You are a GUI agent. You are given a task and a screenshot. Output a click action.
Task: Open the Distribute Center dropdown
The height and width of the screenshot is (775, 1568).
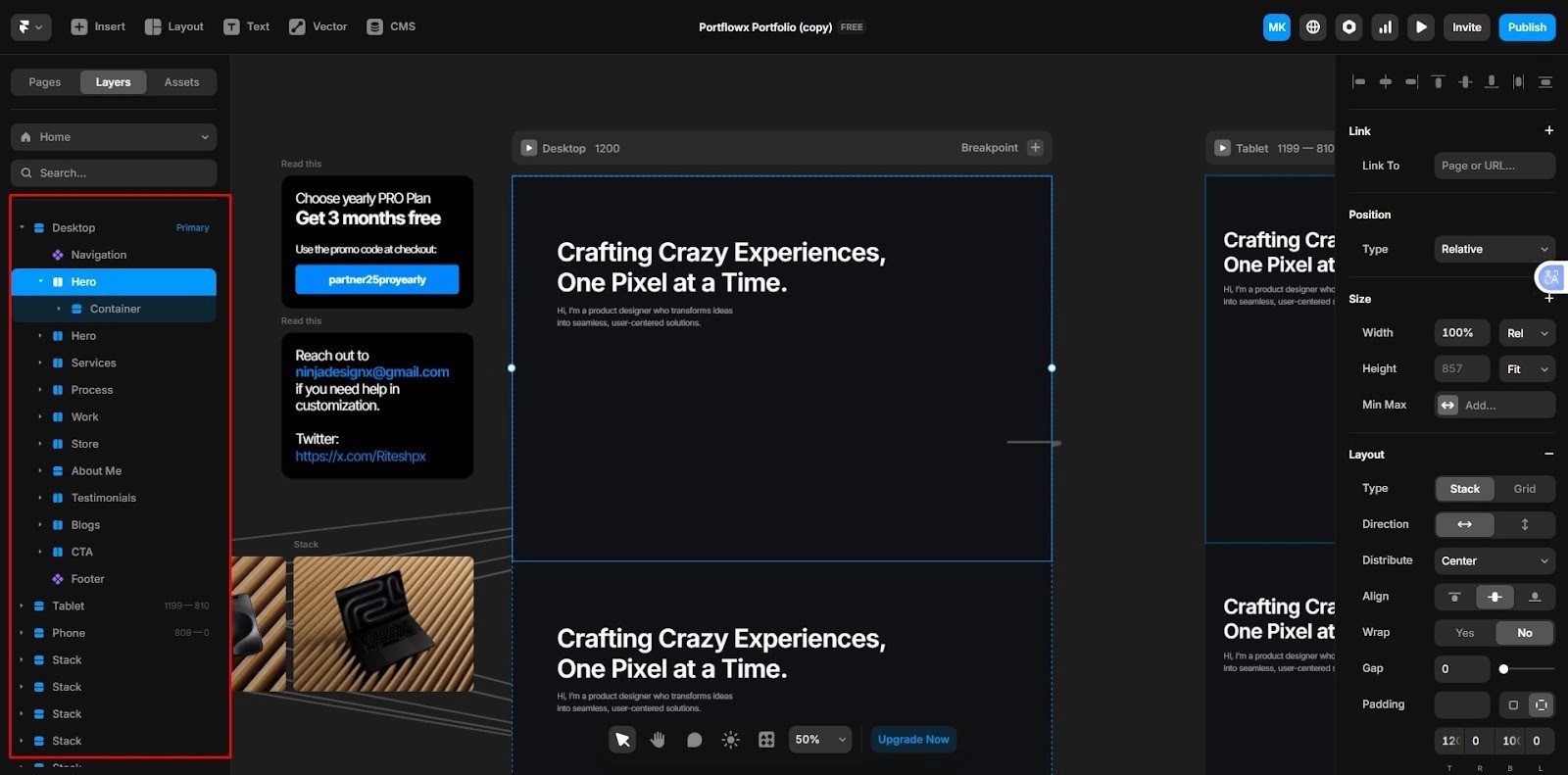[1494, 561]
